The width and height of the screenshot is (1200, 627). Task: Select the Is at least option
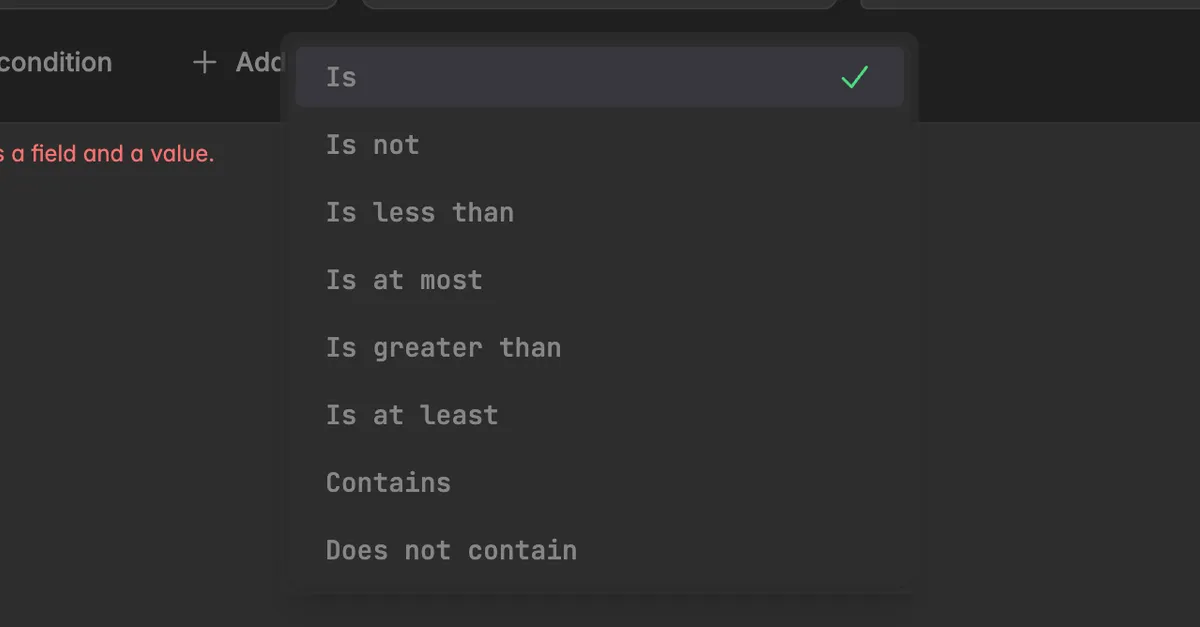[599, 415]
